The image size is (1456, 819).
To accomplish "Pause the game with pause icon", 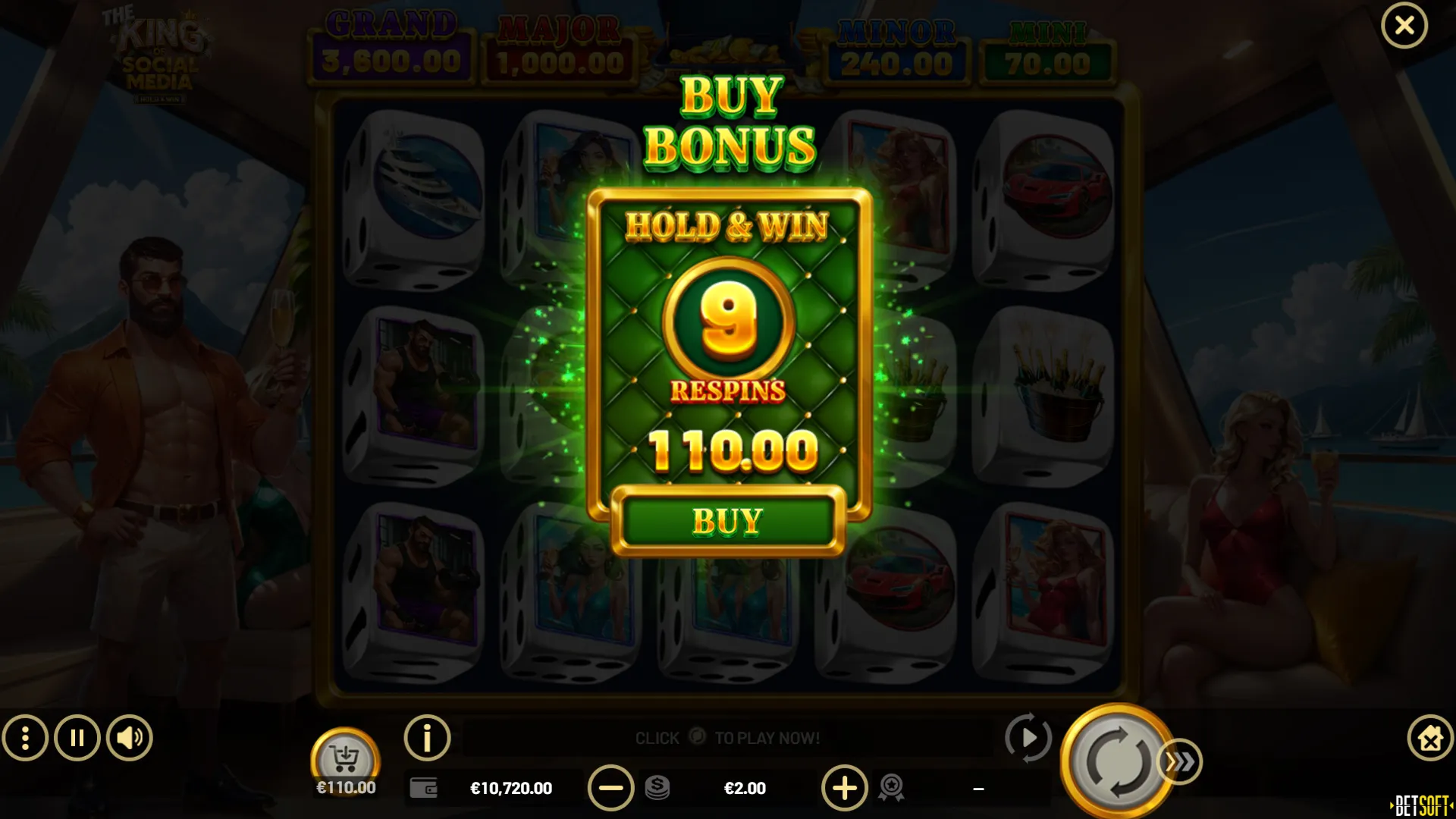I will [x=77, y=738].
